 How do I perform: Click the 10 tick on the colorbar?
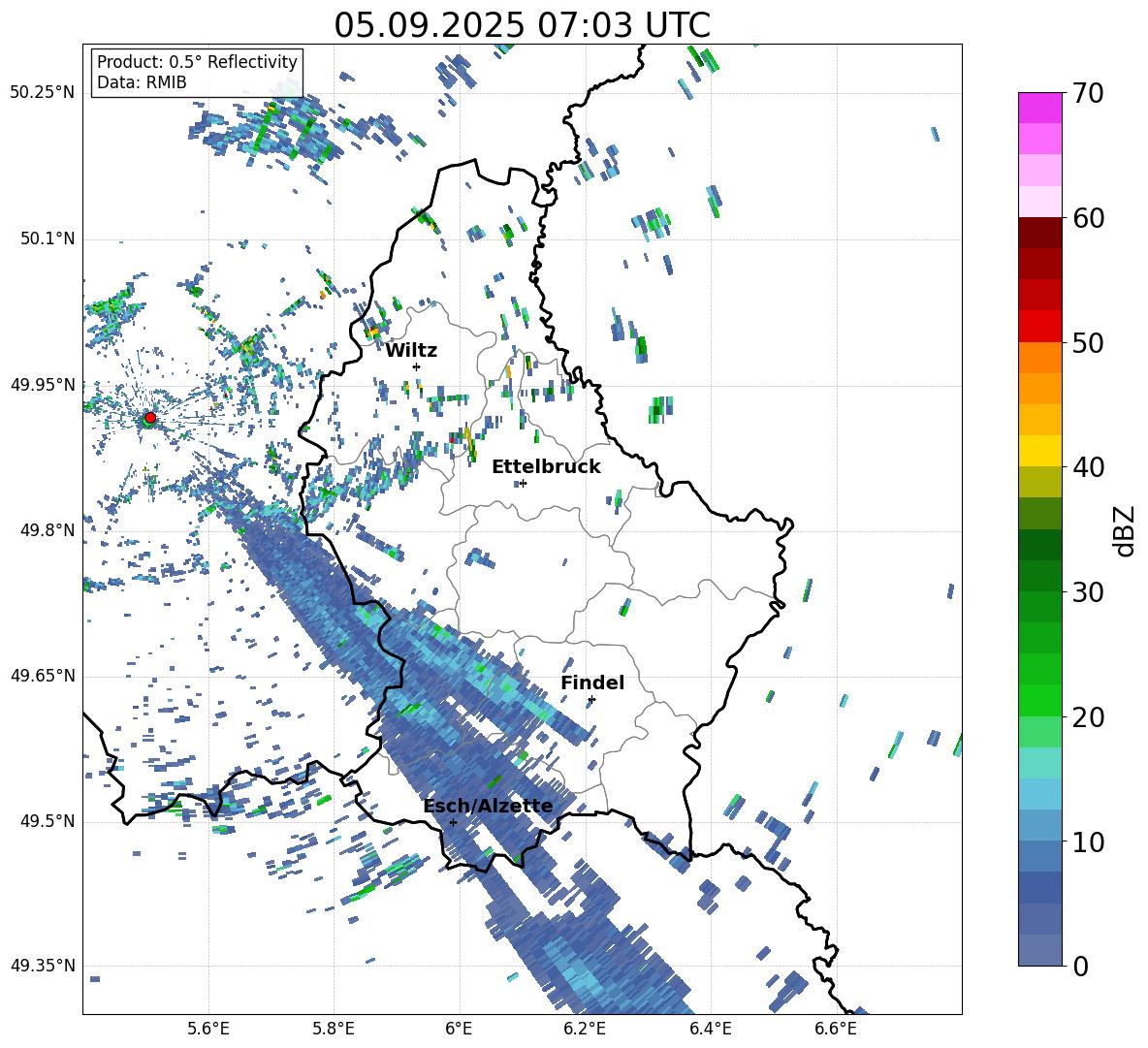click(1088, 842)
